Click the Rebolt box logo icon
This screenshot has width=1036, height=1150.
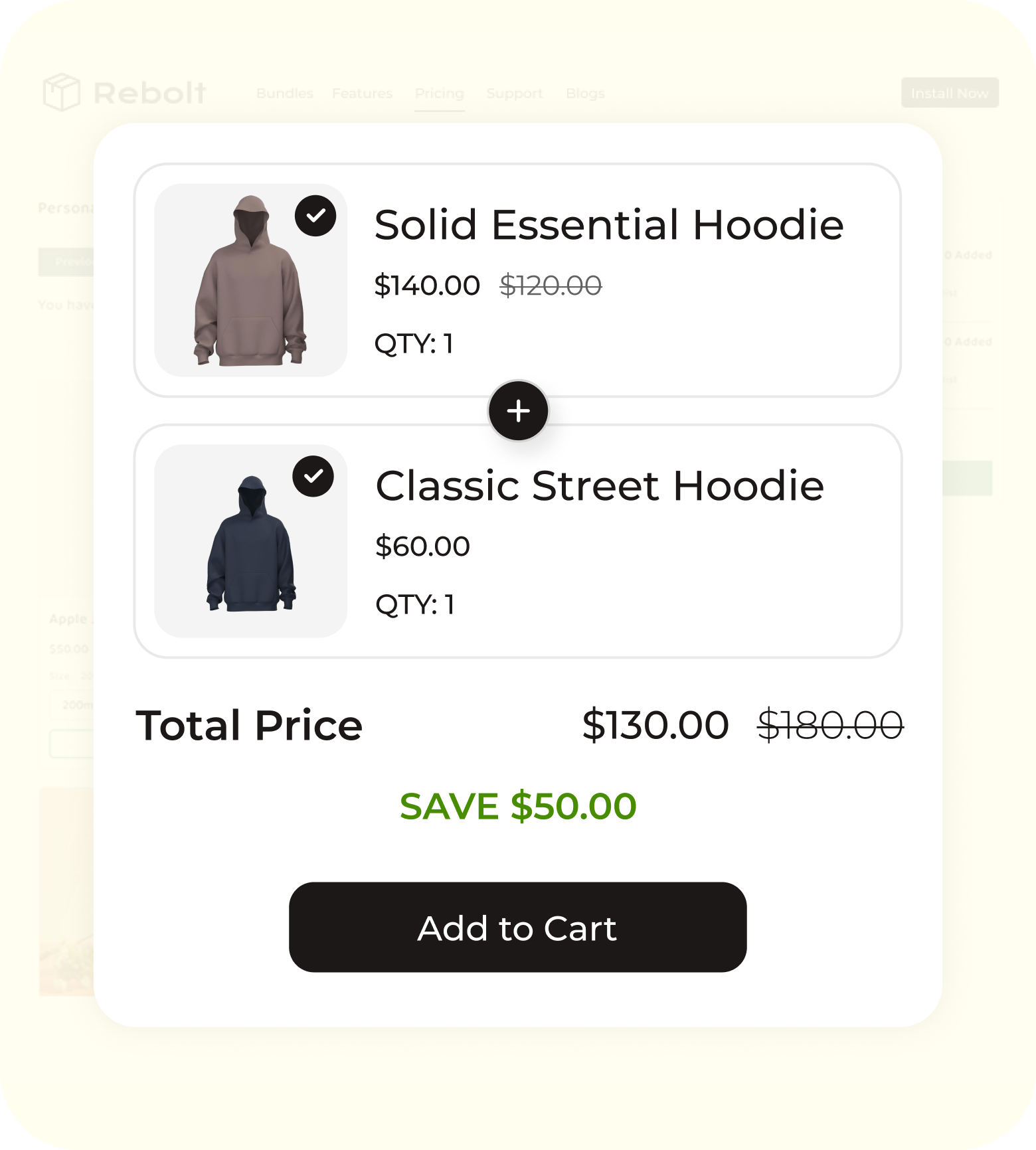pos(61,92)
